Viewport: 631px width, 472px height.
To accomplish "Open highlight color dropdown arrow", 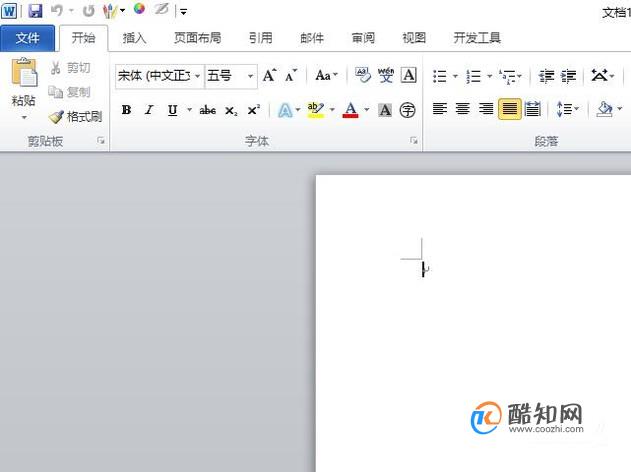I will point(332,109).
